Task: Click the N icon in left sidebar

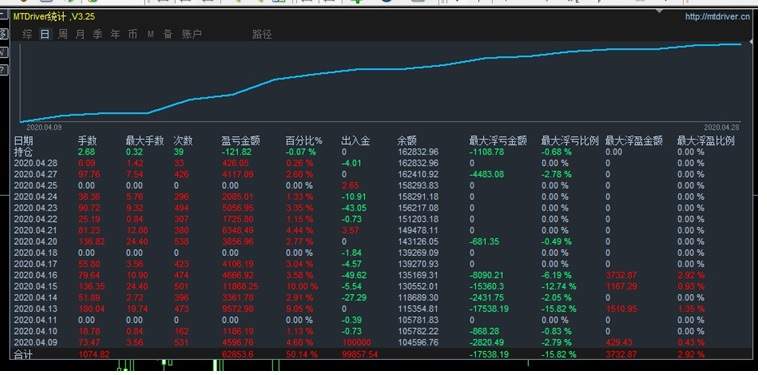Action: (3, 52)
